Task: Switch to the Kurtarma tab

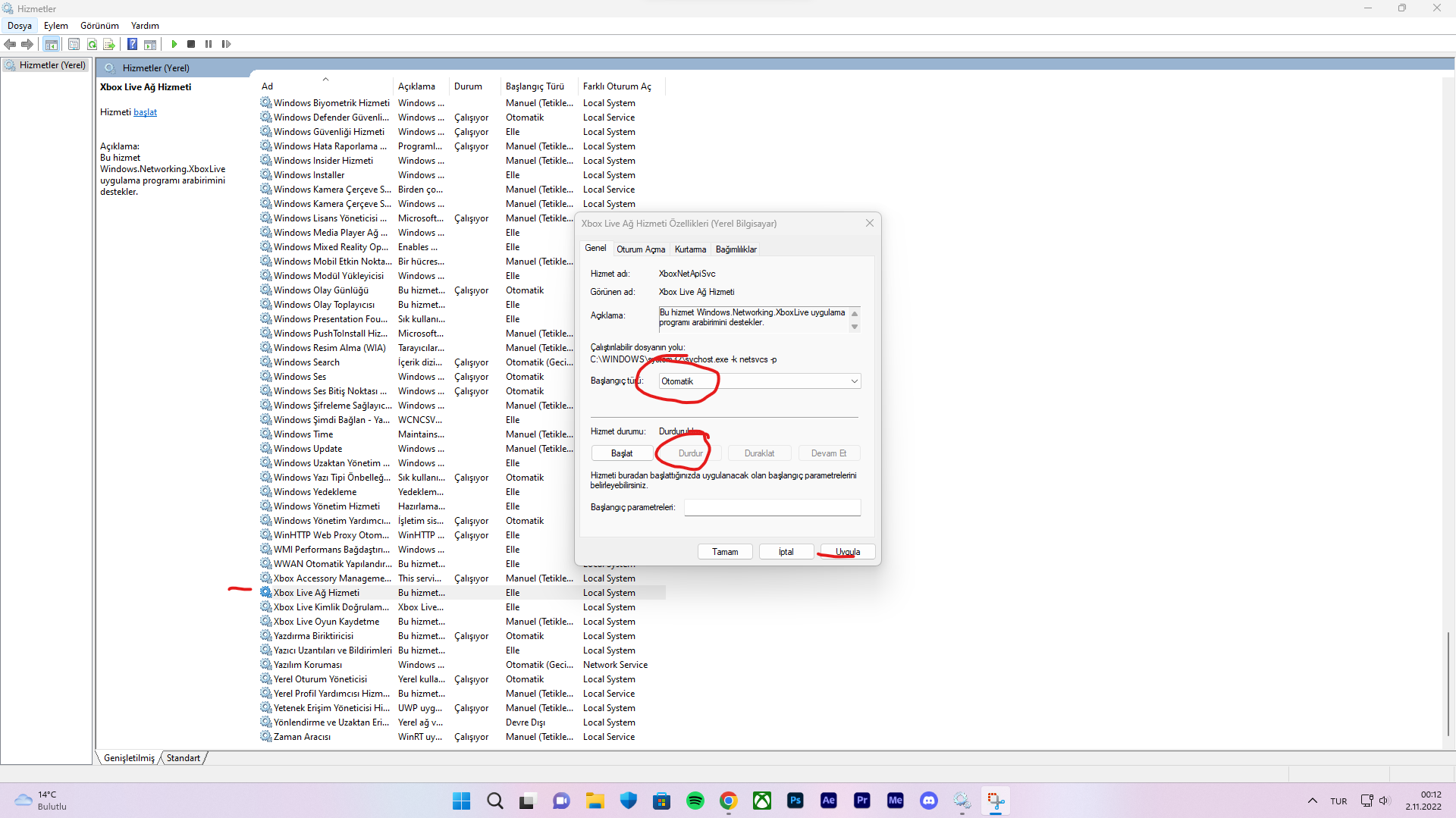Action: [x=690, y=249]
